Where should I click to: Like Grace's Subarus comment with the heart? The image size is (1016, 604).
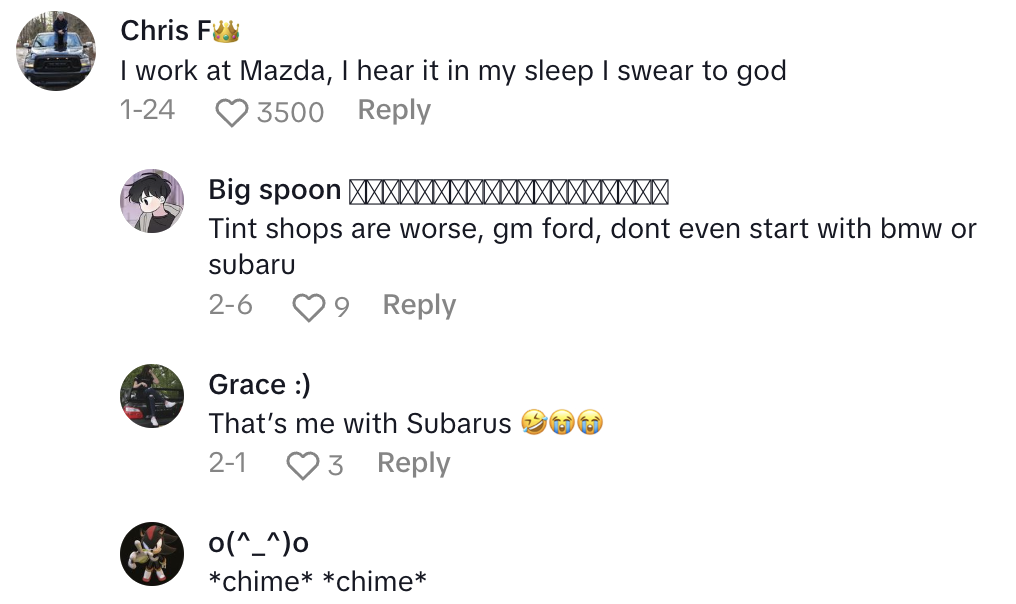[x=301, y=465]
